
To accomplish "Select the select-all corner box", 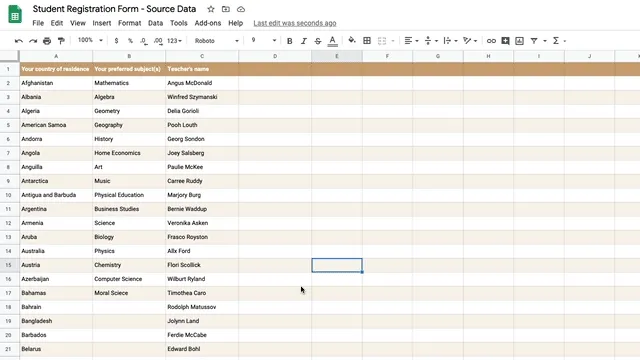I will (9, 56).
